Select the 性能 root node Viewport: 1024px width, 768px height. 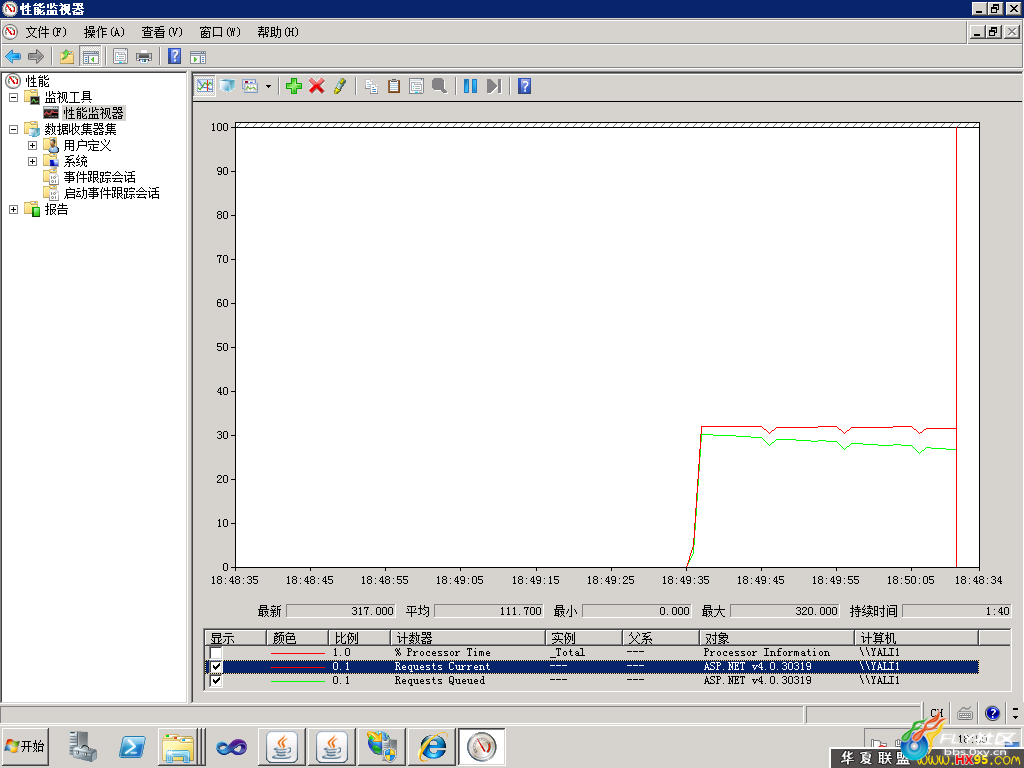[x=37, y=81]
